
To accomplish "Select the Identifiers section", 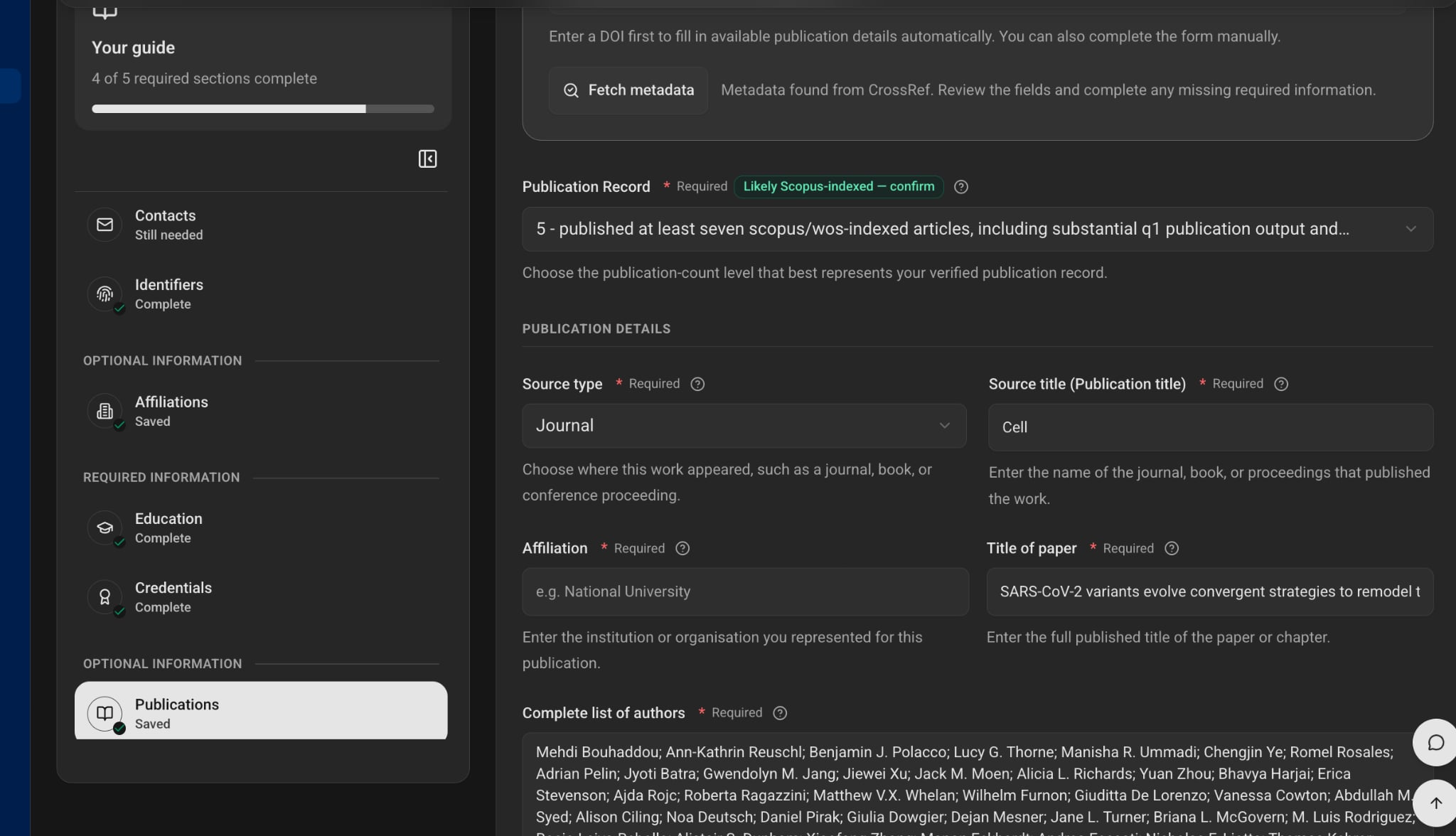I will click(261, 294).
